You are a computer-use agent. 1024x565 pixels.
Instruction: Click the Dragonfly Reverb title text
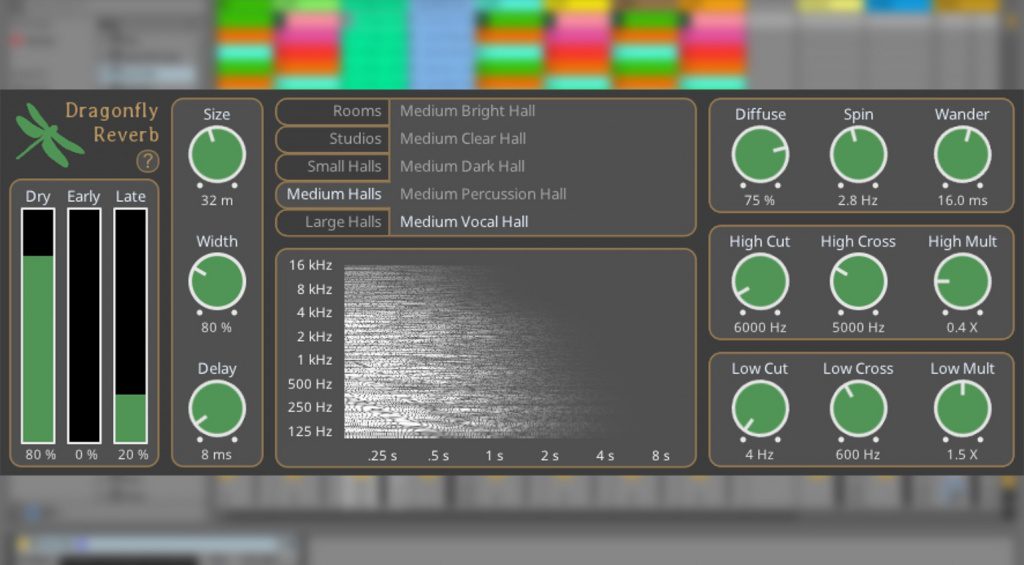pos(112,122)
